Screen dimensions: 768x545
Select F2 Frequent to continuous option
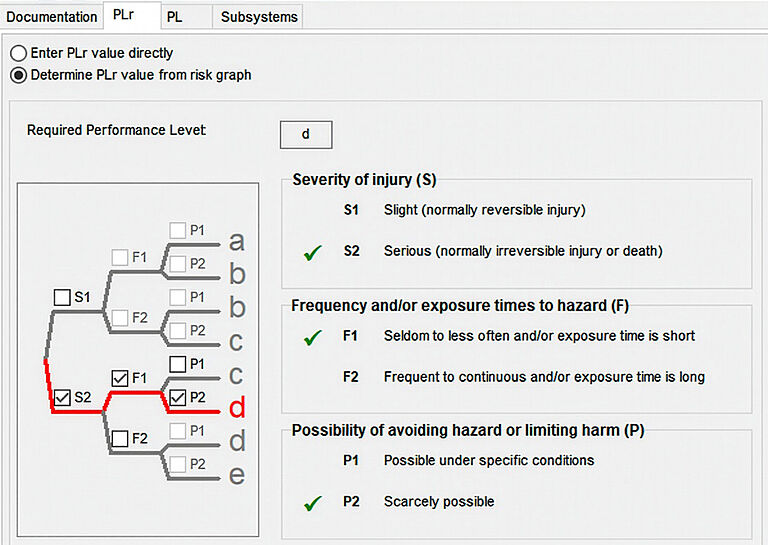544,377
